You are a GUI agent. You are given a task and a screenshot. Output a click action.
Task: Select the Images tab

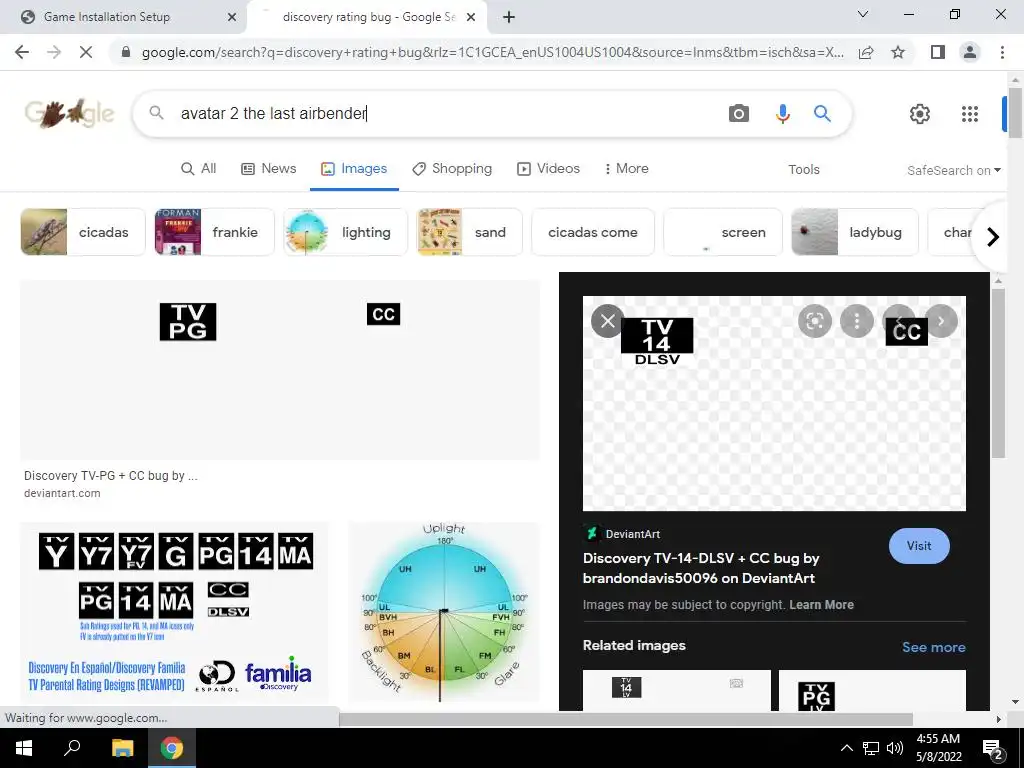(x=354, y=168)
